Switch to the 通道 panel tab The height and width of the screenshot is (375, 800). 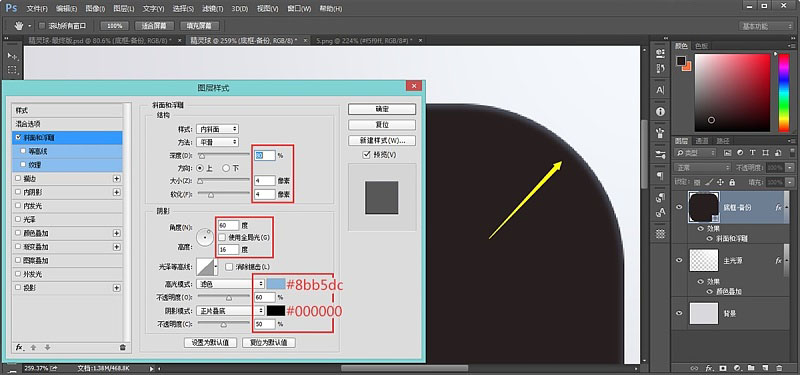pos(703,141)
